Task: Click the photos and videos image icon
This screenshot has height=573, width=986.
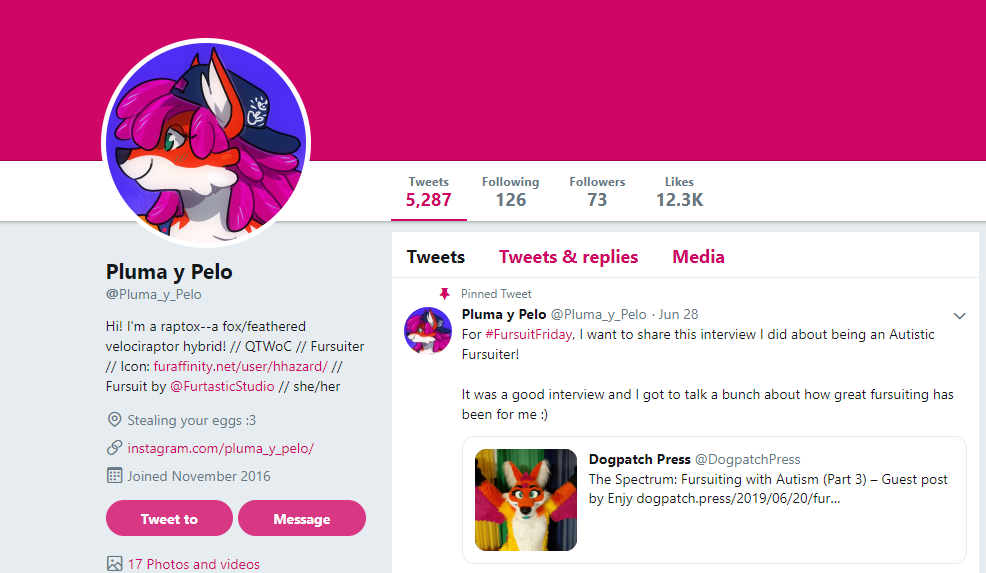Action: [114, 564]
